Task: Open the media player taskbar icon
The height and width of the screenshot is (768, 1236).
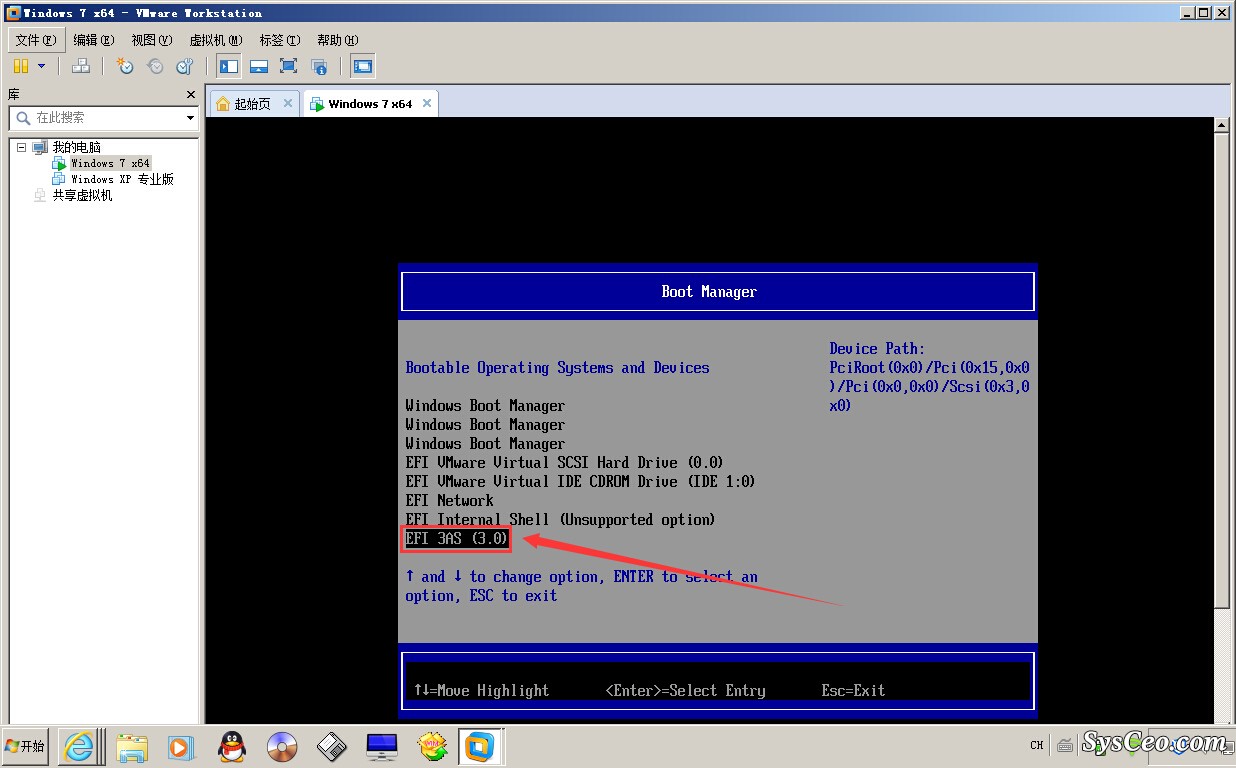Action: [181, 746]
